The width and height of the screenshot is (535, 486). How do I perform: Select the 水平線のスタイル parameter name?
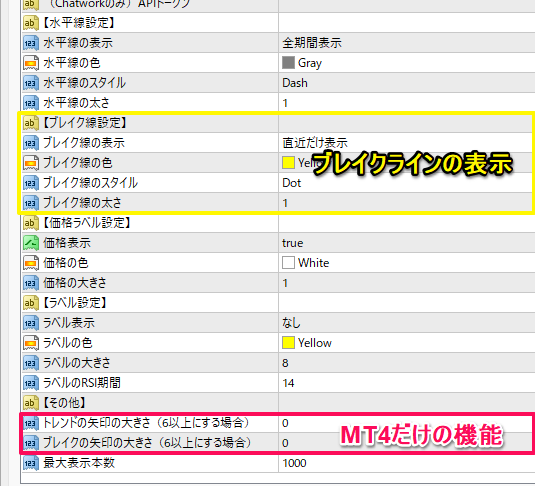click(x=84, y=83)
